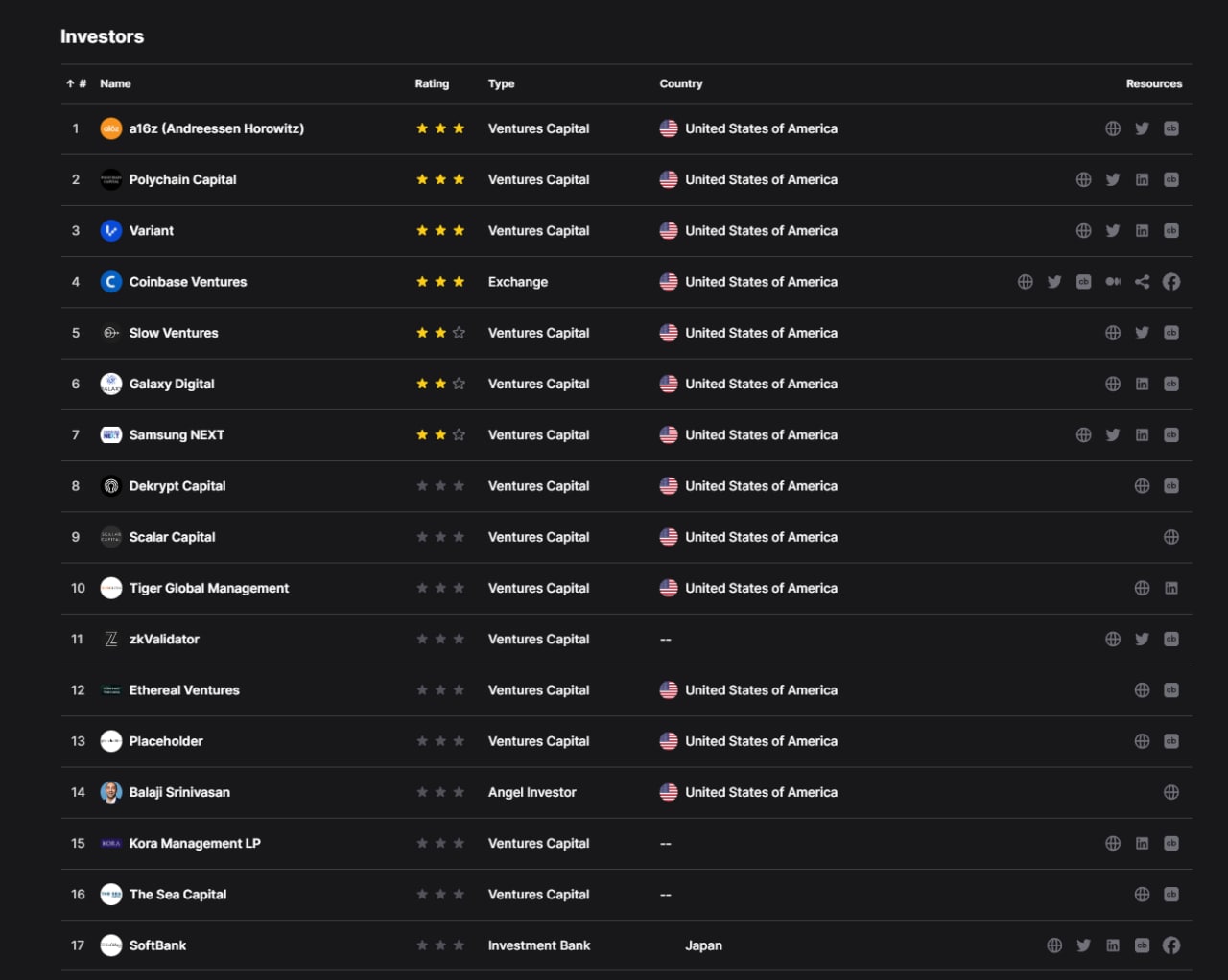Open Samsung NEXT Twitter icon

[x=1113, y=434]
